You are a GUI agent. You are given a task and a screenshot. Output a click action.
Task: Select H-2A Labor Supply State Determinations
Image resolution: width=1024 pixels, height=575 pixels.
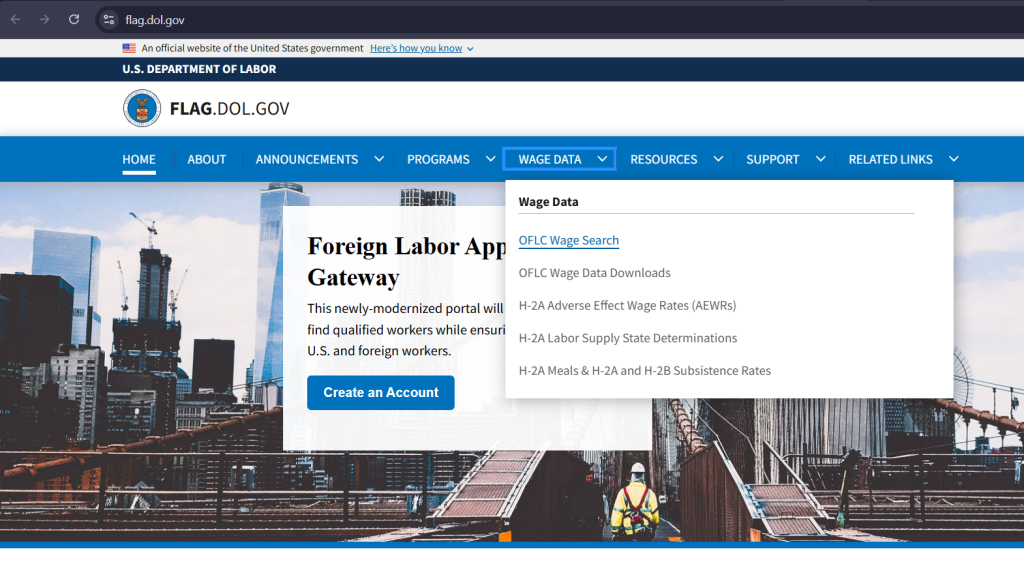click(x=627, y=338)
